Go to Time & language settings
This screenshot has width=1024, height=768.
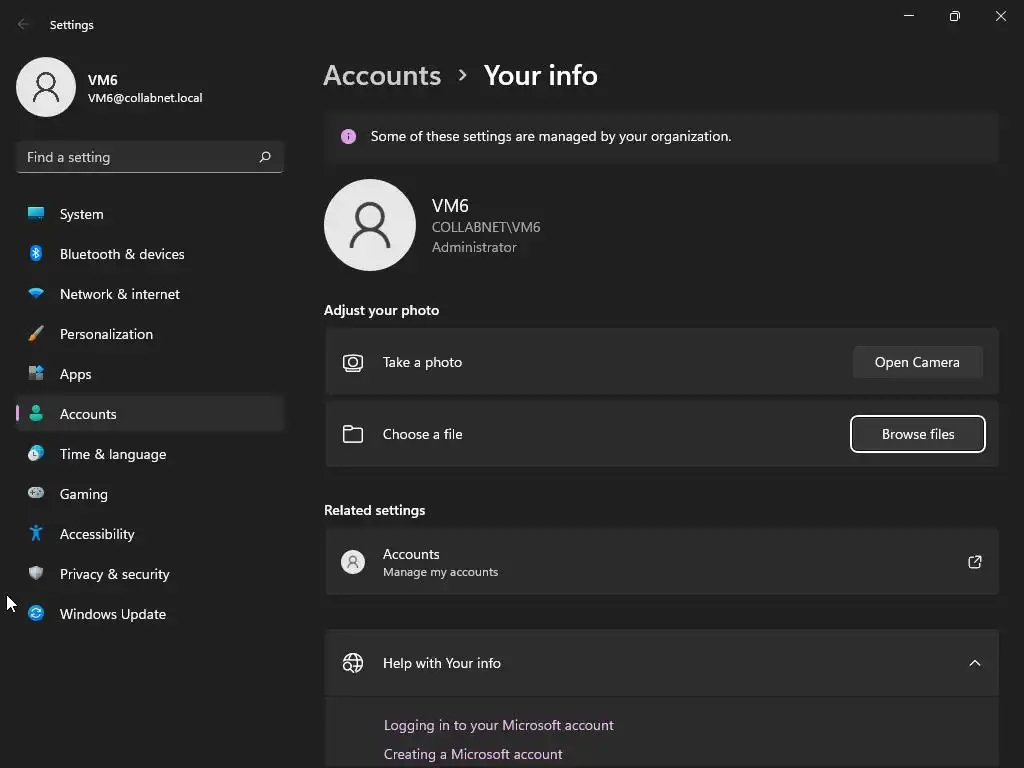(x=113, y=454)
